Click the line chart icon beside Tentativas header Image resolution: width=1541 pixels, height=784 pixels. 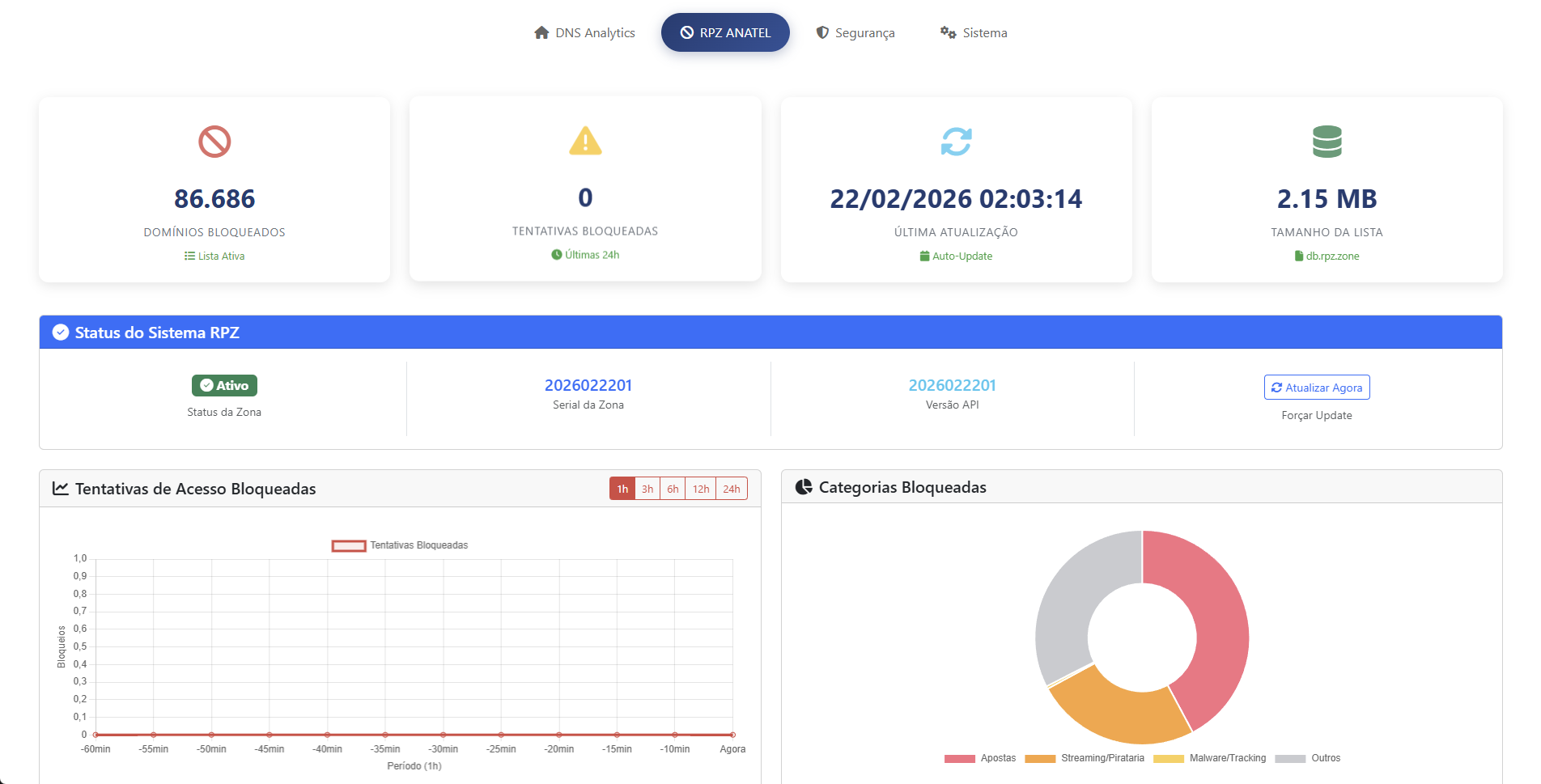pyautogui.click(x=61, y=489)
